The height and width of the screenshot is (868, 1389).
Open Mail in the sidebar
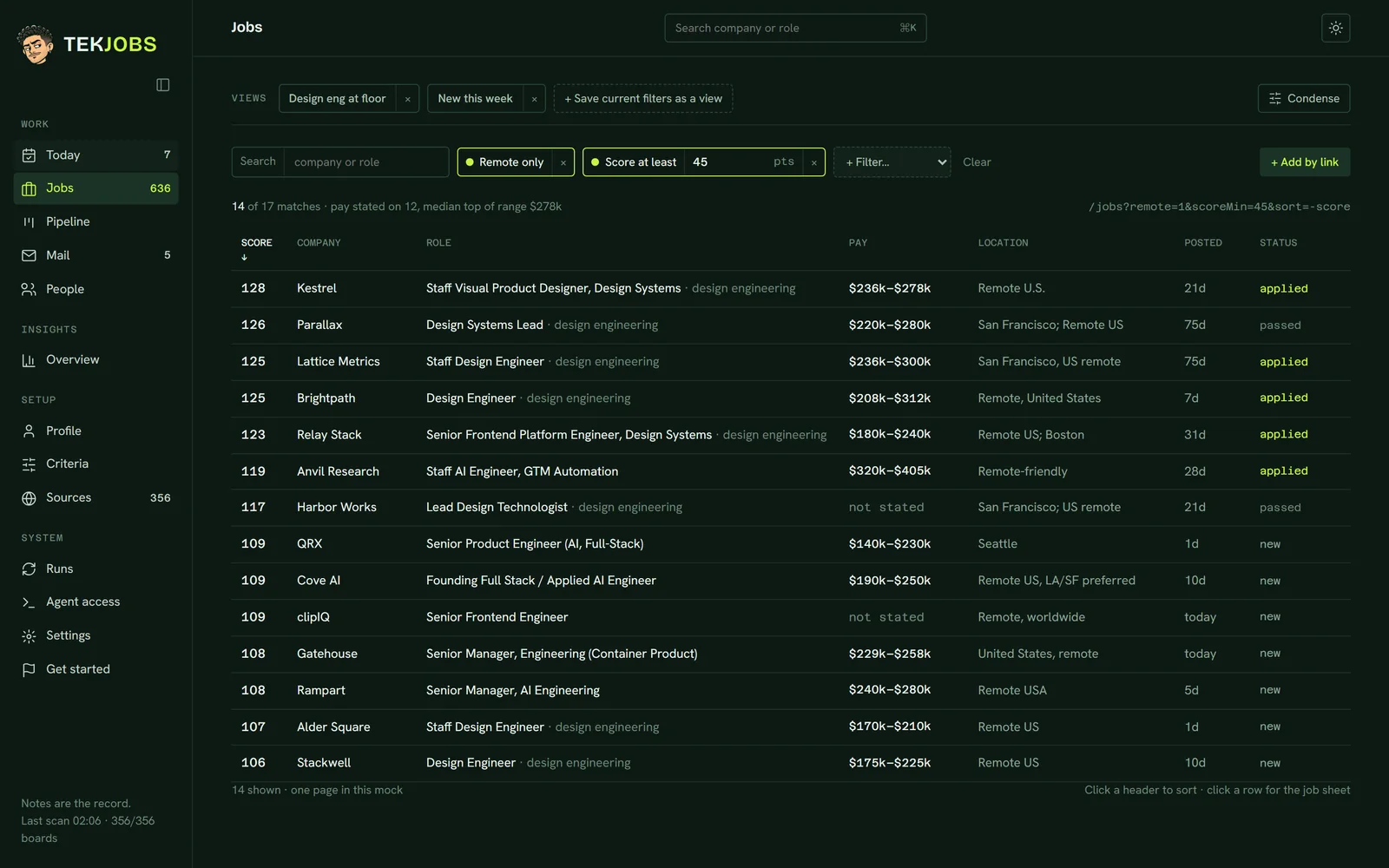pos(96,255)
